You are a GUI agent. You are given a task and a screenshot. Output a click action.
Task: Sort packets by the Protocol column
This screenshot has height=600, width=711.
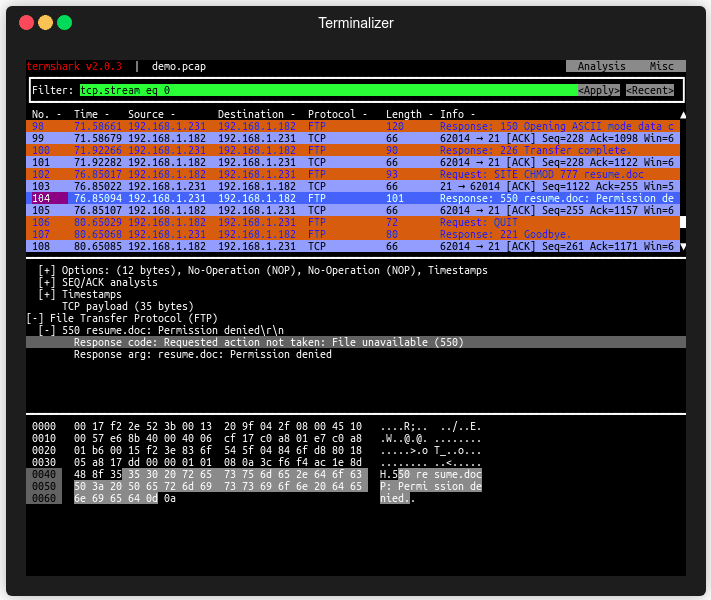pos(337,114)
